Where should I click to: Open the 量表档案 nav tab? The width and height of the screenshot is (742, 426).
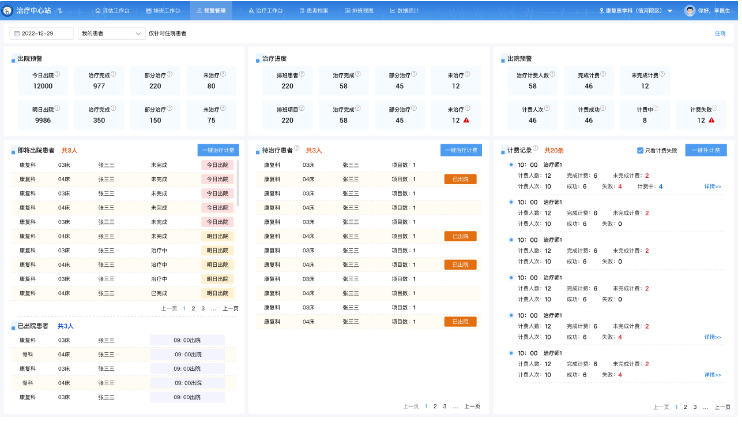(x=314, y=10)
